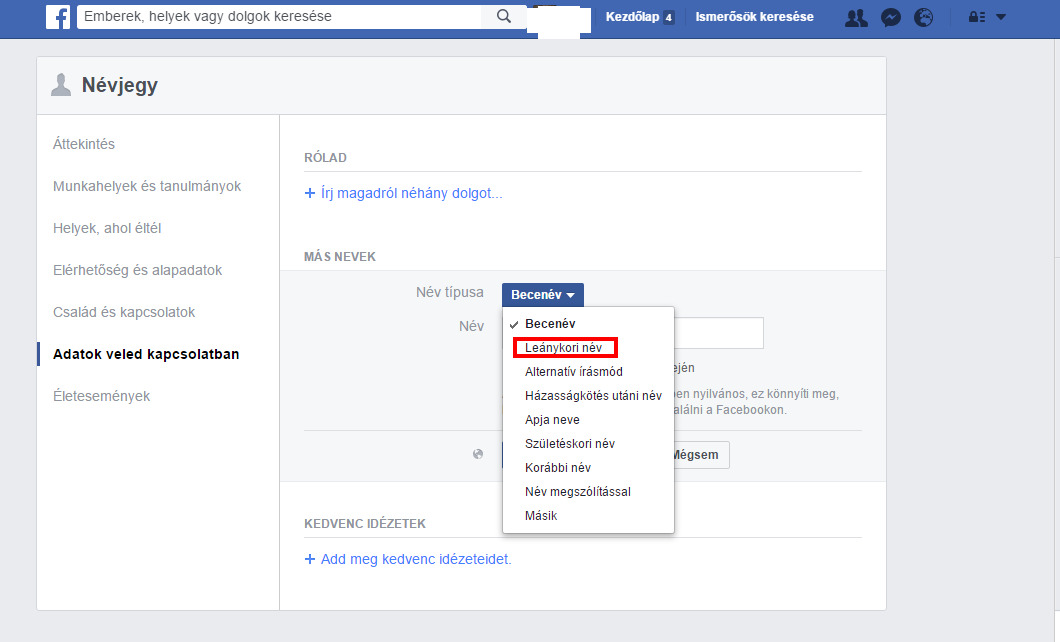
Task: Click the search magnifier icon
Action: click(504, 16)
